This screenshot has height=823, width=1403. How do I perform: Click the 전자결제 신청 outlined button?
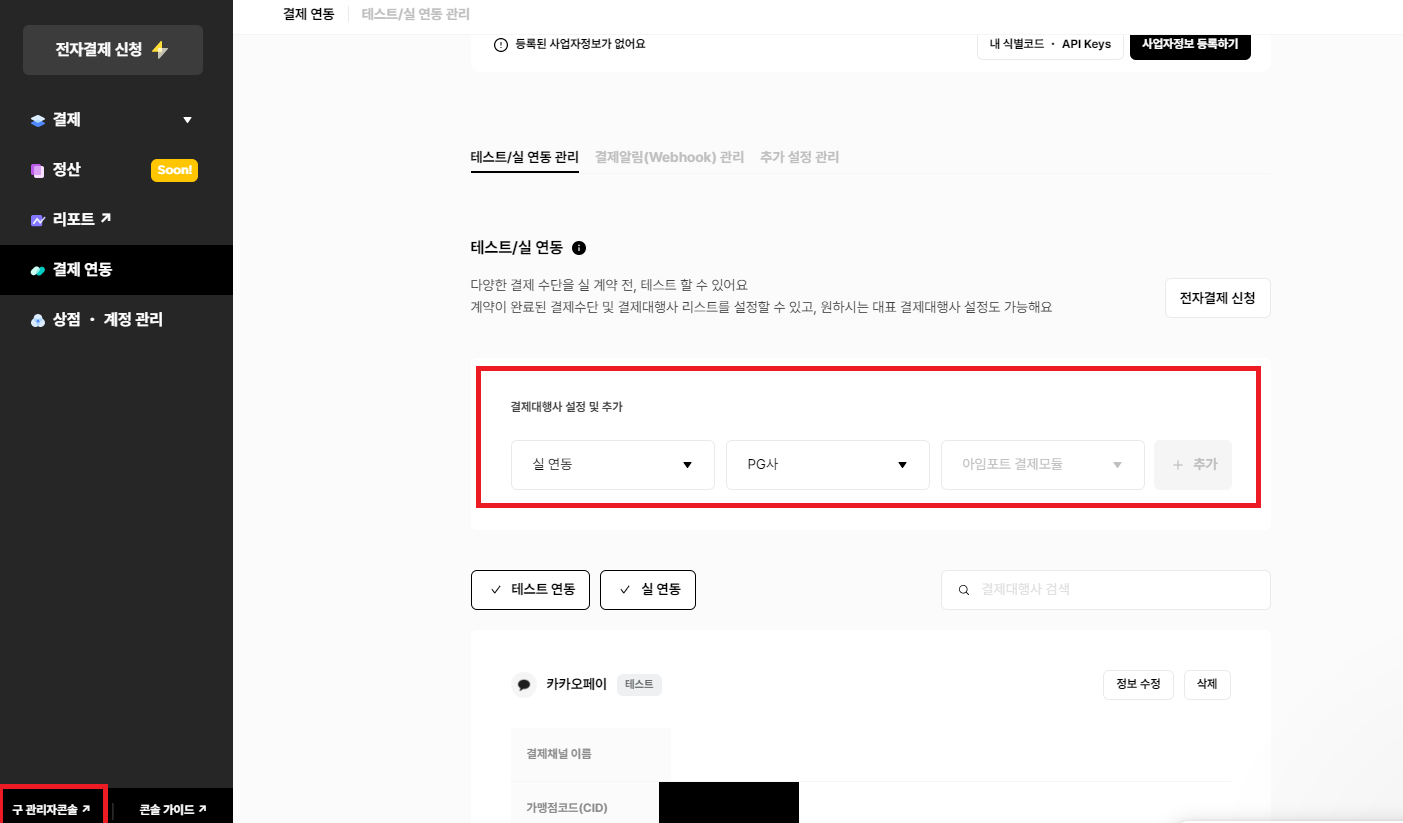click(x=1218, y=298)
